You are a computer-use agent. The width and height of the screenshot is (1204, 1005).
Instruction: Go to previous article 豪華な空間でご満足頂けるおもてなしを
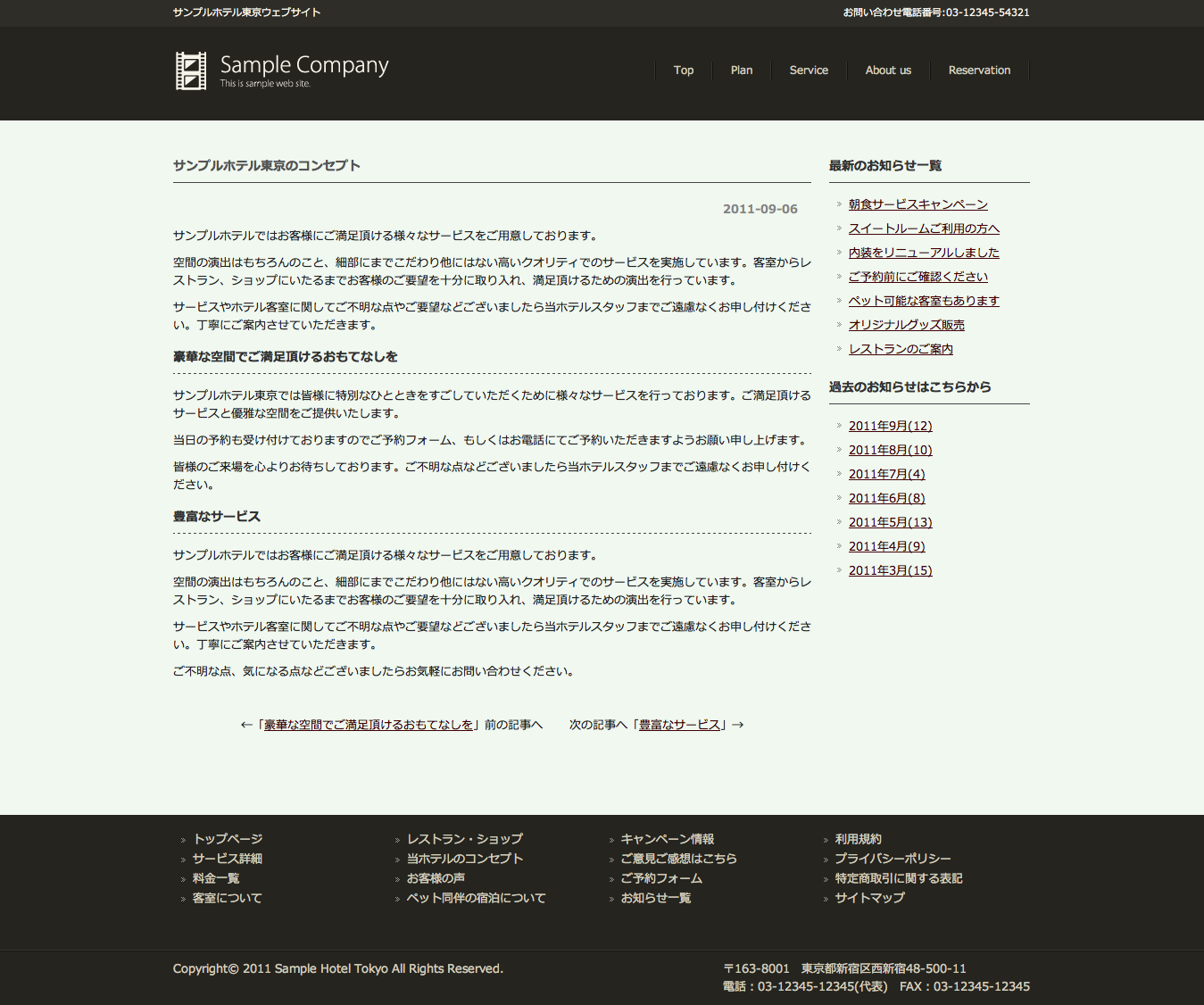(x=369, y=725)
